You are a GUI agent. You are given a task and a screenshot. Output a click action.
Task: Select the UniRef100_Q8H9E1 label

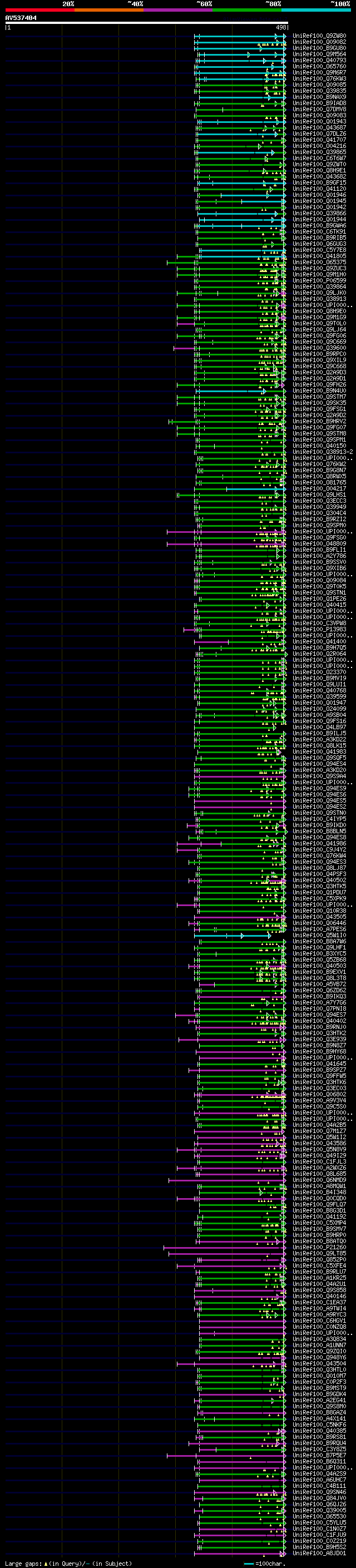tap(319, 170)
